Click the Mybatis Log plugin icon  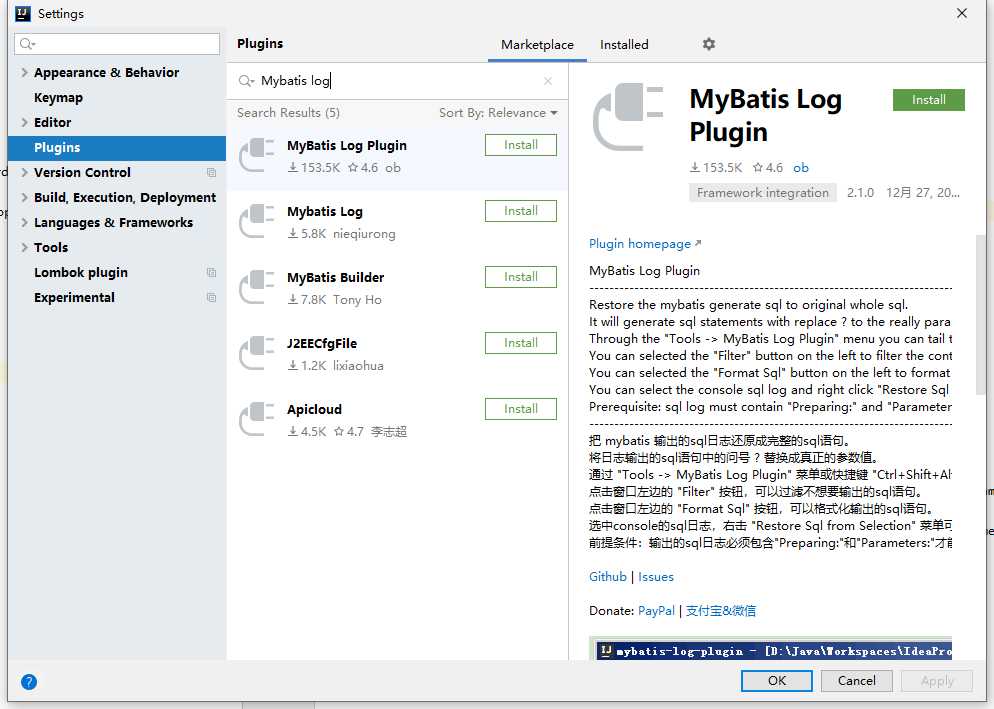pyautogui.click(x=257, y=221)
